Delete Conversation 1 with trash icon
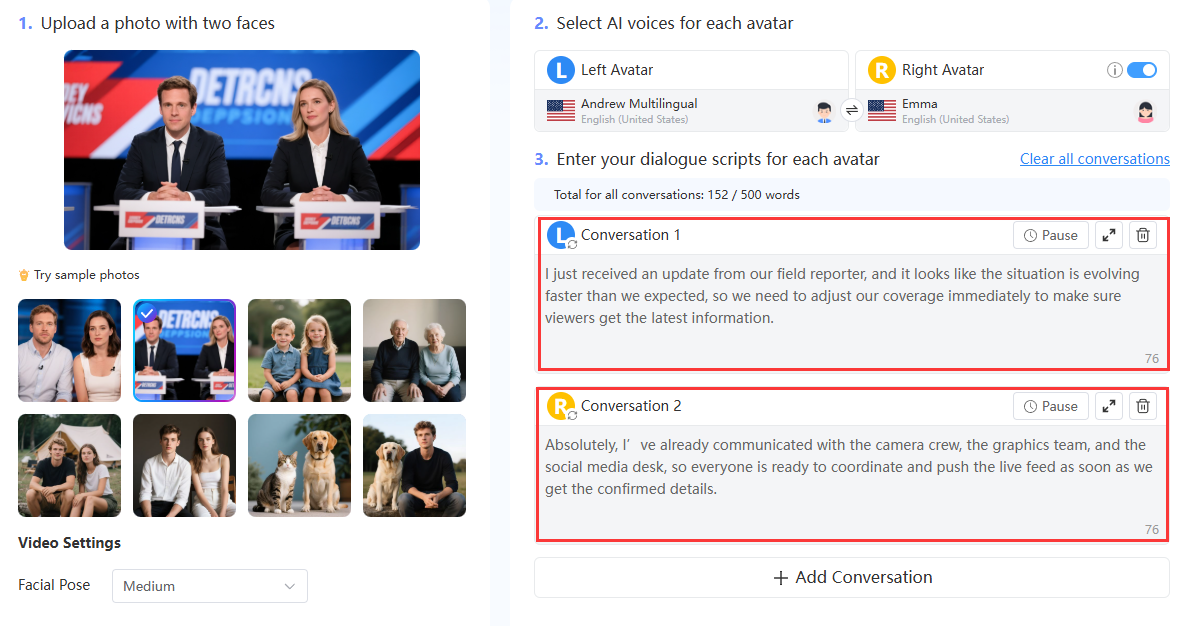 point(1142,236)
